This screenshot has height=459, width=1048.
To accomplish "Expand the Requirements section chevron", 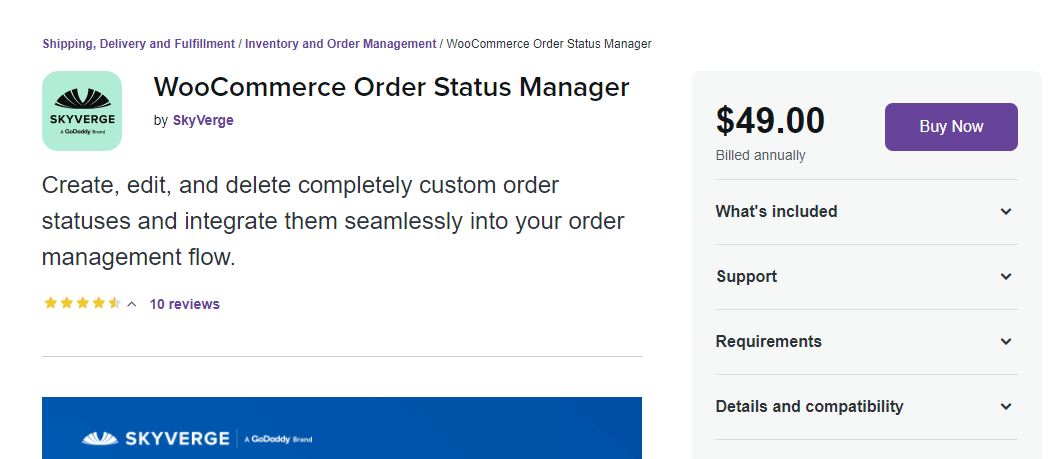I will pos(1006,341).
